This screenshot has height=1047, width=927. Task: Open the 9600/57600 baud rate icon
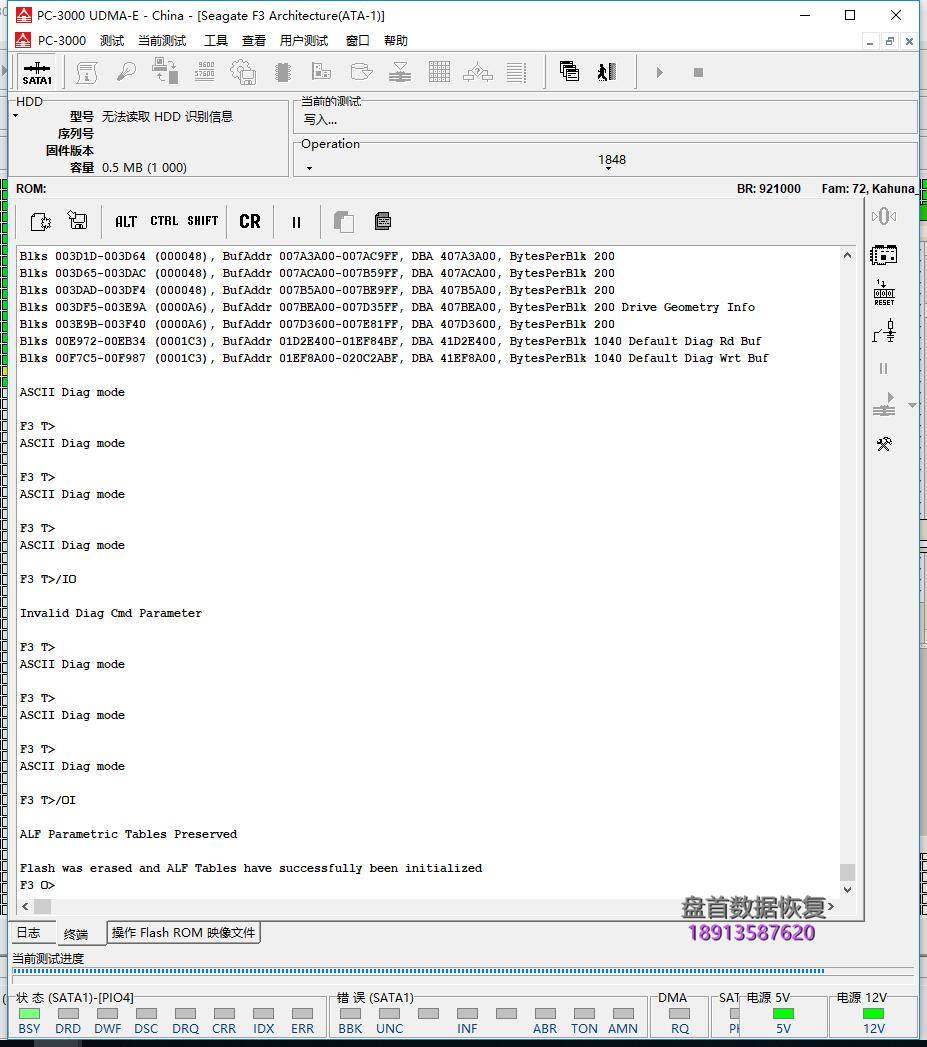(204, 71)
